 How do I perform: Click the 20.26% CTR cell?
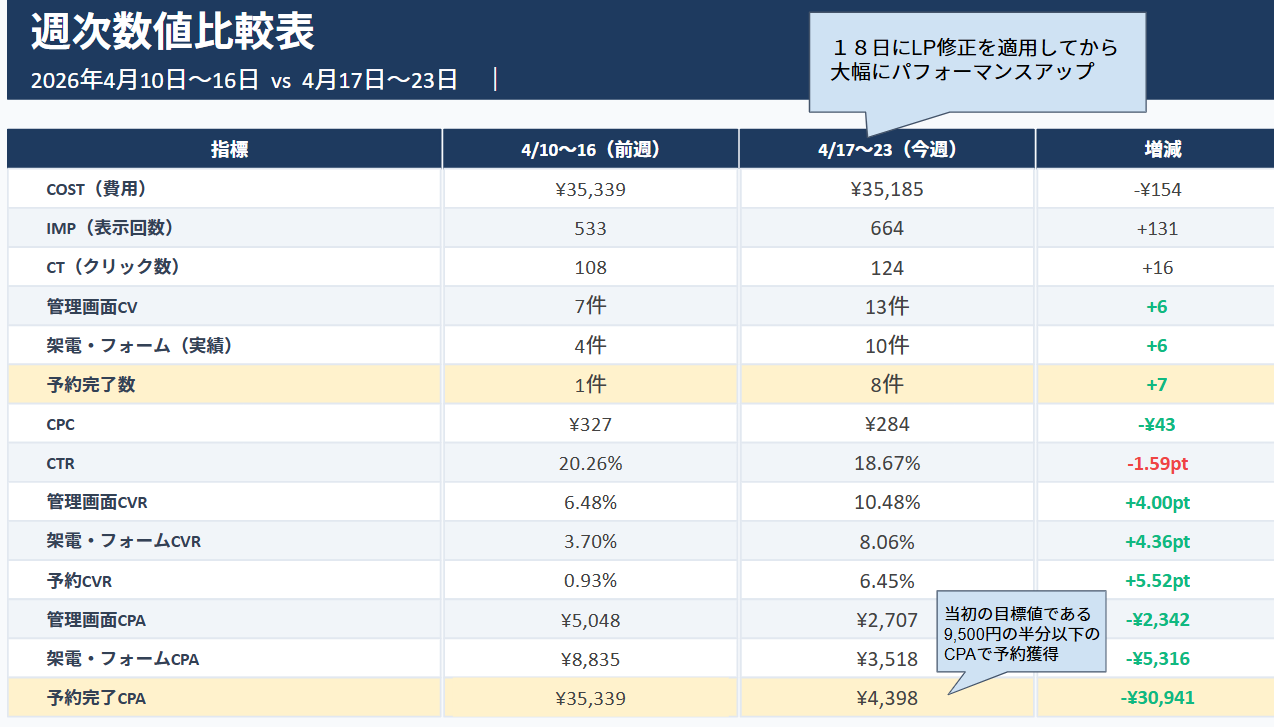click(x=590, y=463)
